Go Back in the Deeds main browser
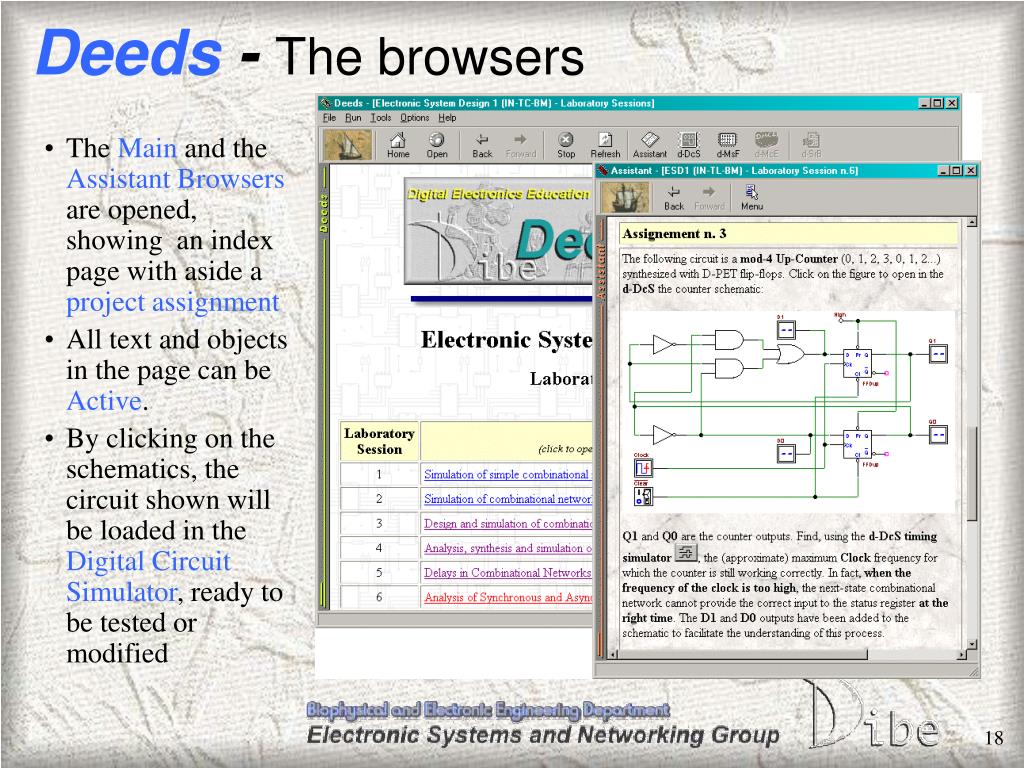The height and width of the screenshot is (768, 1024). pyautogui.click(x=482, y=144)
